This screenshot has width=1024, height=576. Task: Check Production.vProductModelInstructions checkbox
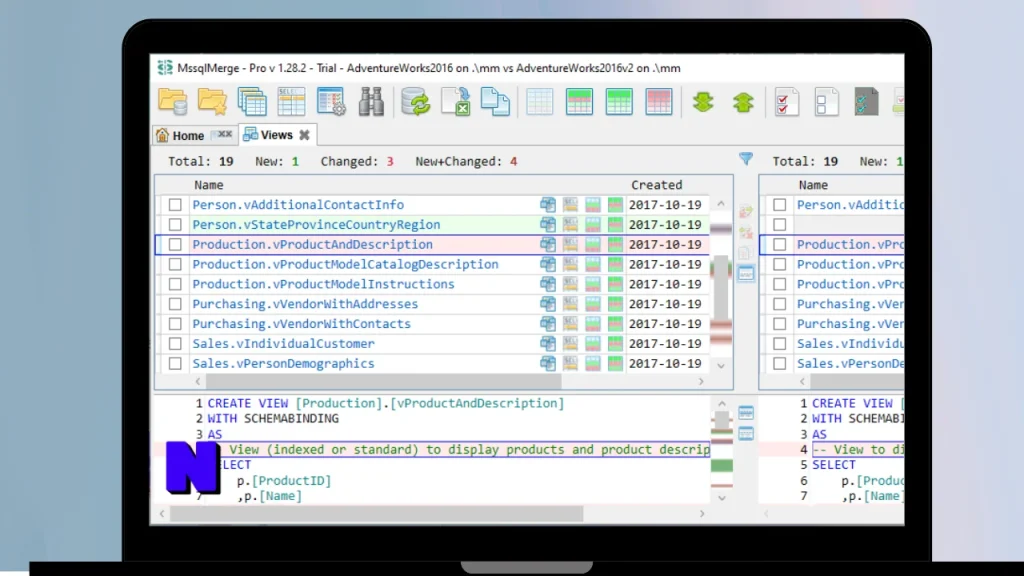click(175, 284)
